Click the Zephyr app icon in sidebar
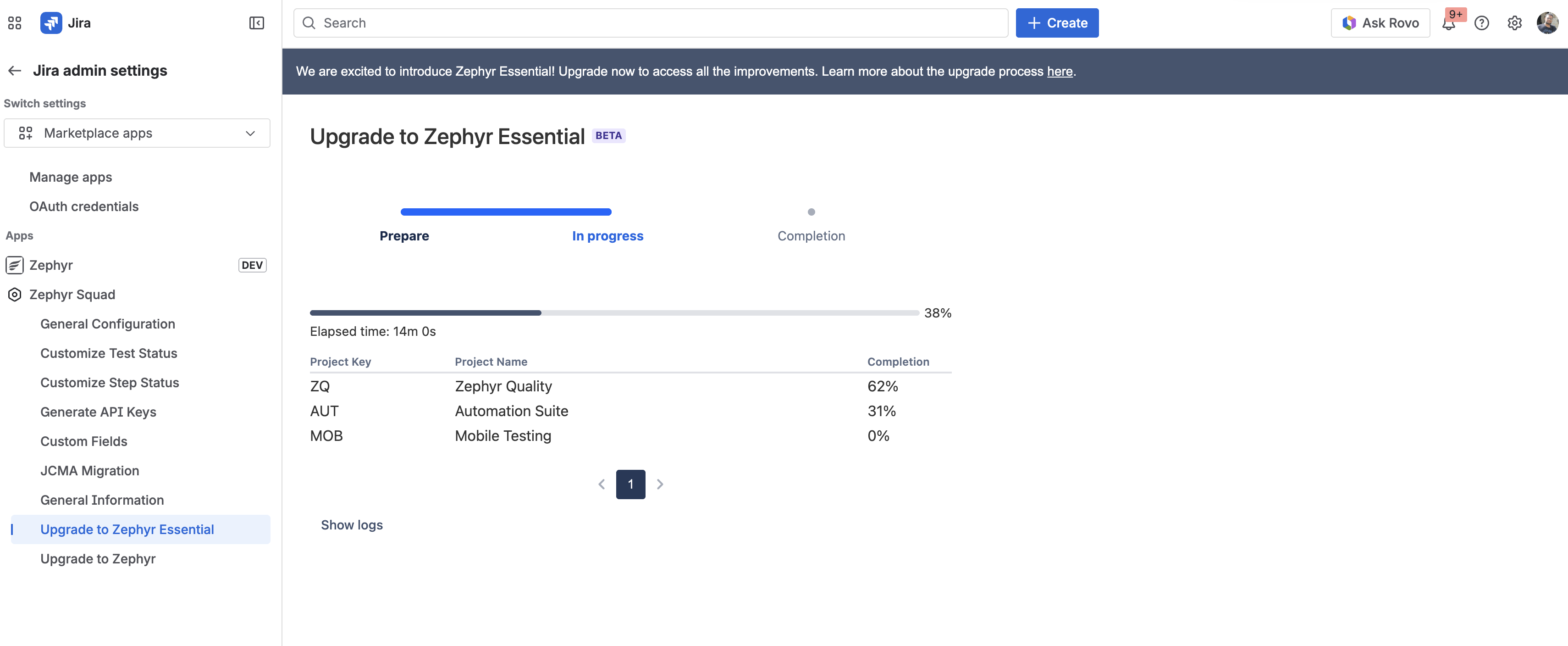Viewport: 1568px width, 646px height. (15, 265)
